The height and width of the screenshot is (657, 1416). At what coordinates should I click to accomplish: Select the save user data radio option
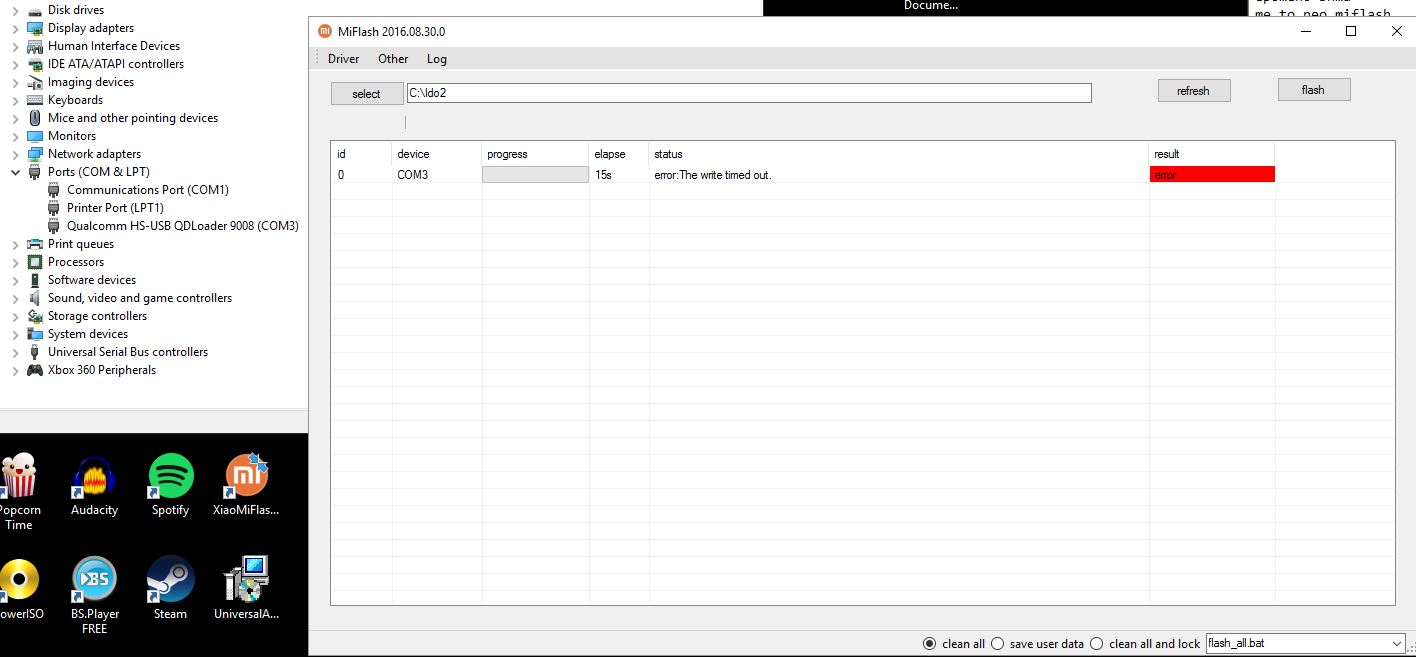[x=997, y=643]
